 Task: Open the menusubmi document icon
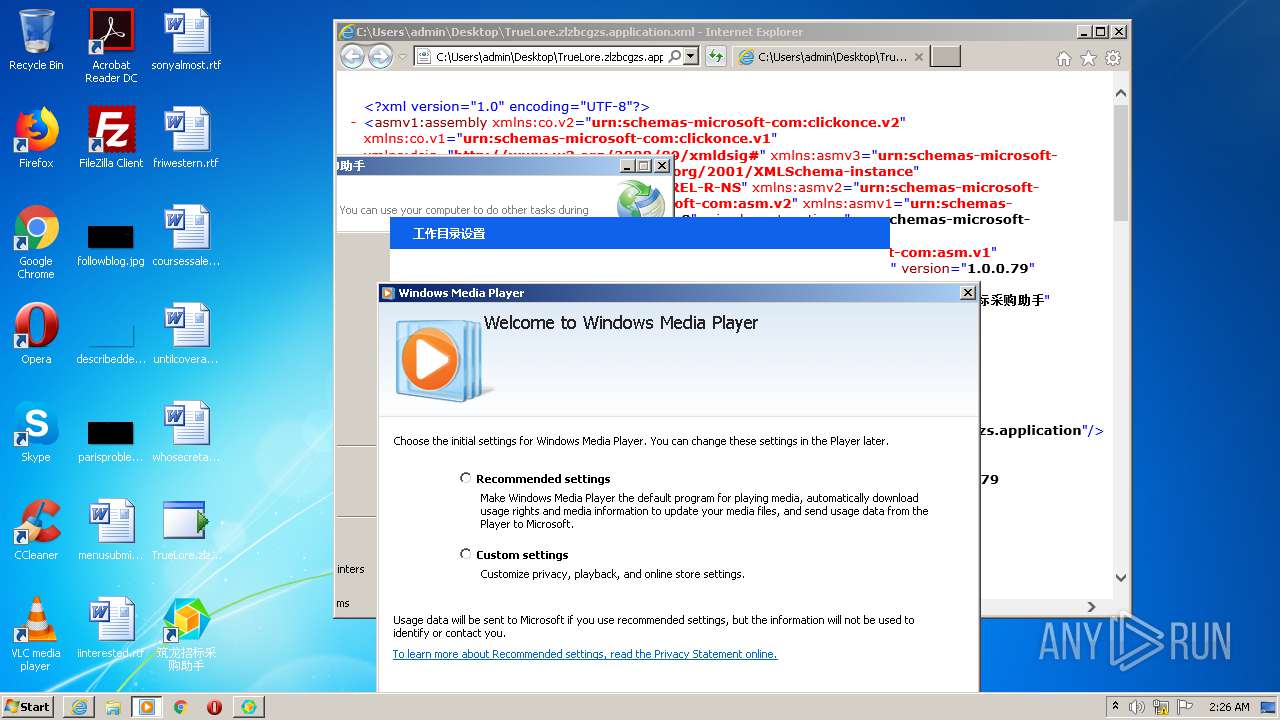coord(111,530)
